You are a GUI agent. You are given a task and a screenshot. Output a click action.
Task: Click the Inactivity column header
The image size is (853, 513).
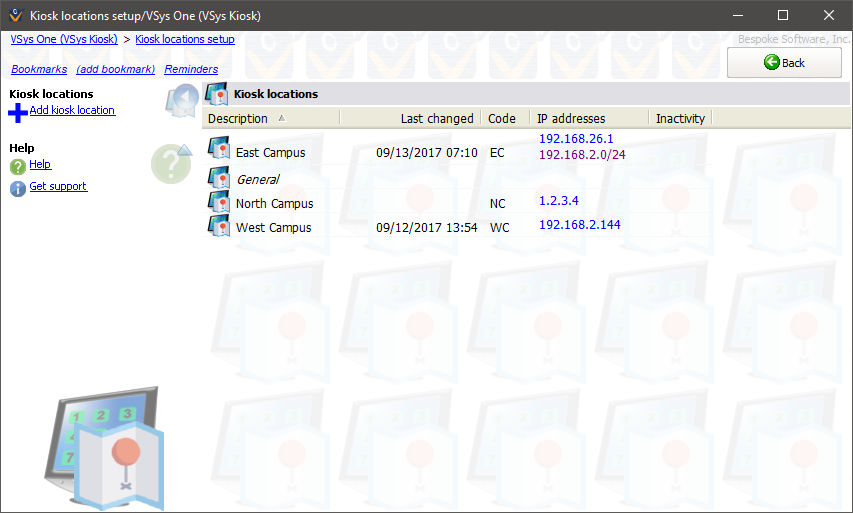point(680,118)
